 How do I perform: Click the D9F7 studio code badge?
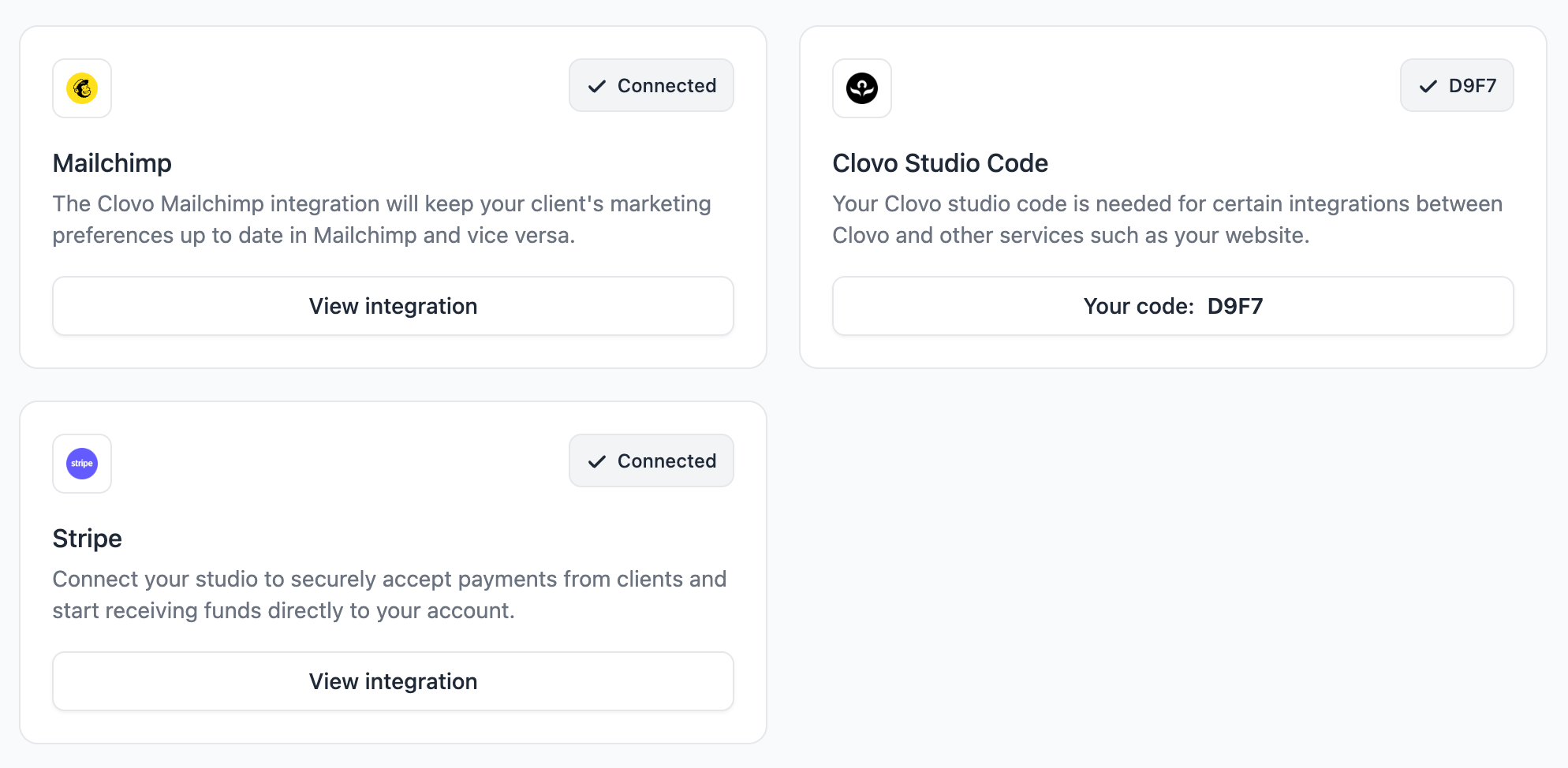tap(1456, 85)
